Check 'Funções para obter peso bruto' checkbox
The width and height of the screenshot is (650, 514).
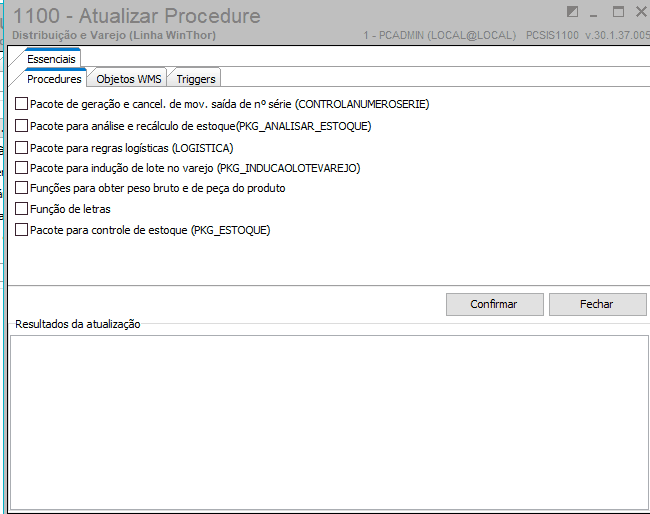[x=21, y=188]
